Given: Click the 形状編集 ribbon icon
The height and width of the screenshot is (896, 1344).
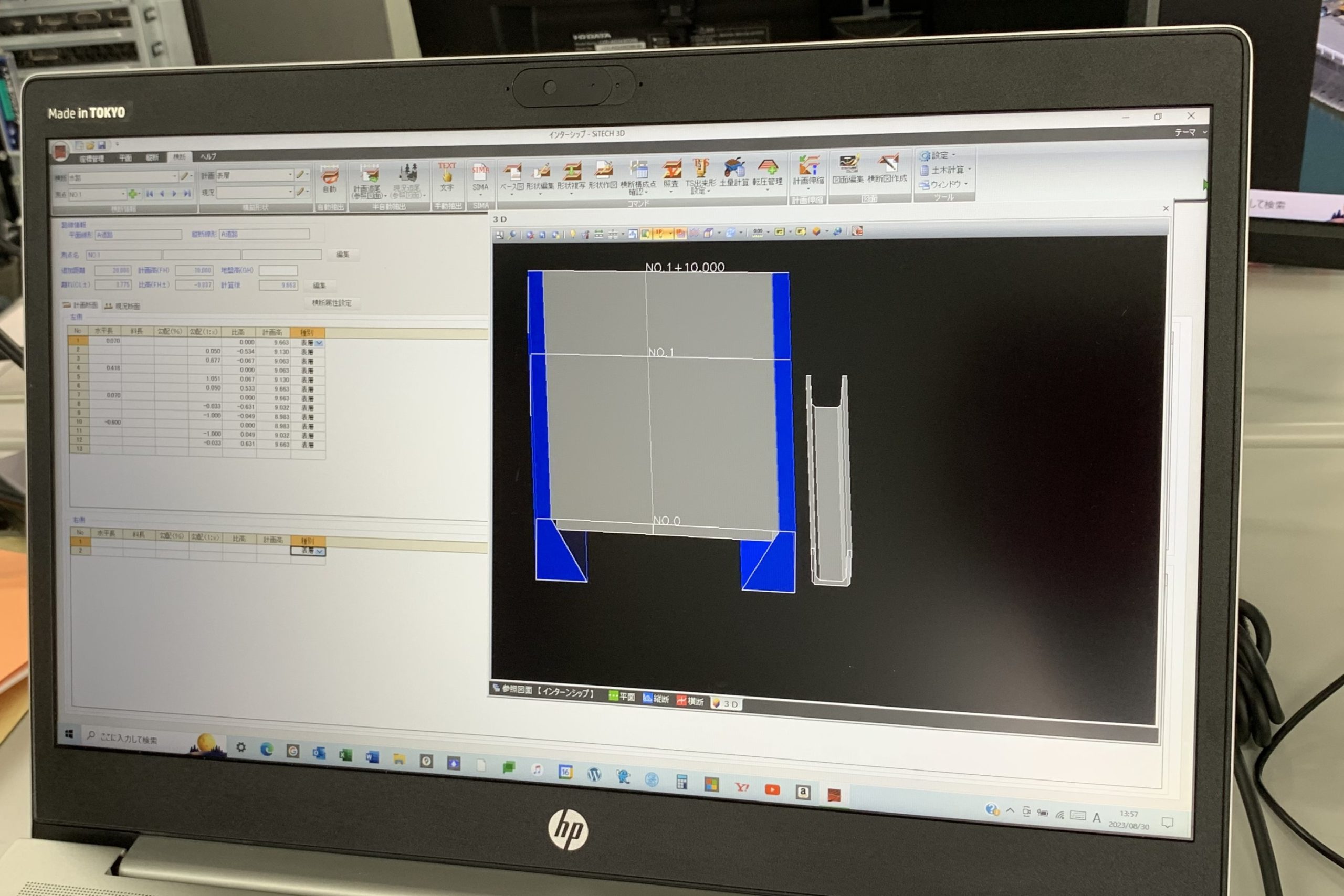Looking at the screenshot, I should 540,173.
